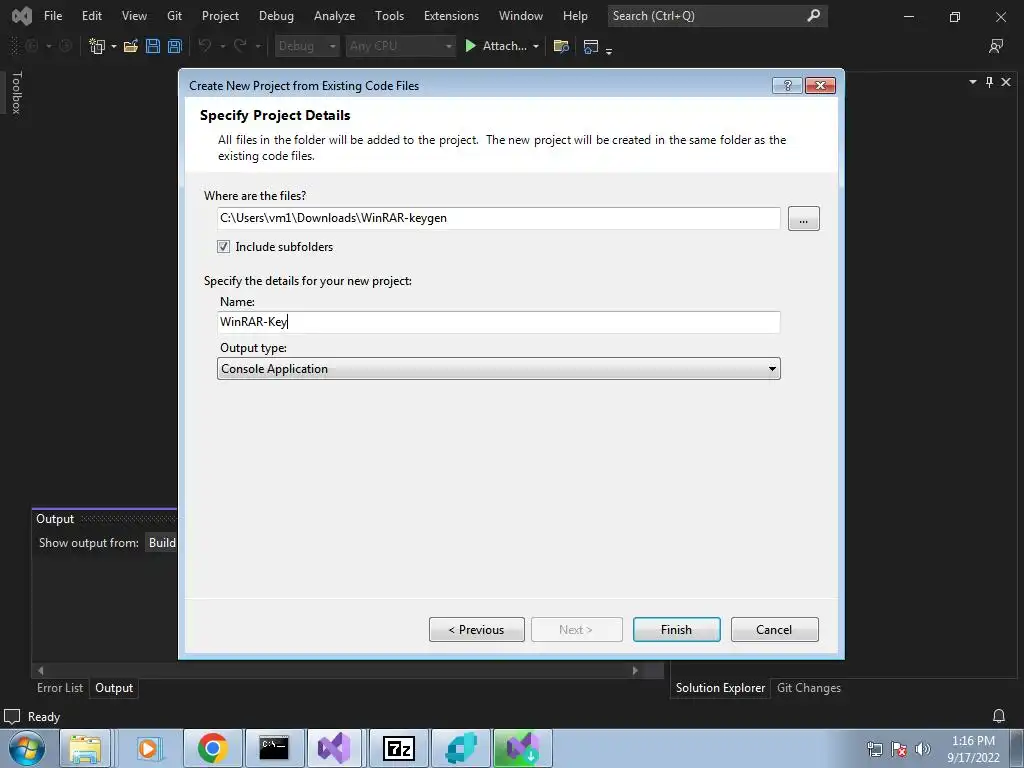Open the Debug configuration dropdown
The image size is (1024, 768).
(x=306, y=46)
